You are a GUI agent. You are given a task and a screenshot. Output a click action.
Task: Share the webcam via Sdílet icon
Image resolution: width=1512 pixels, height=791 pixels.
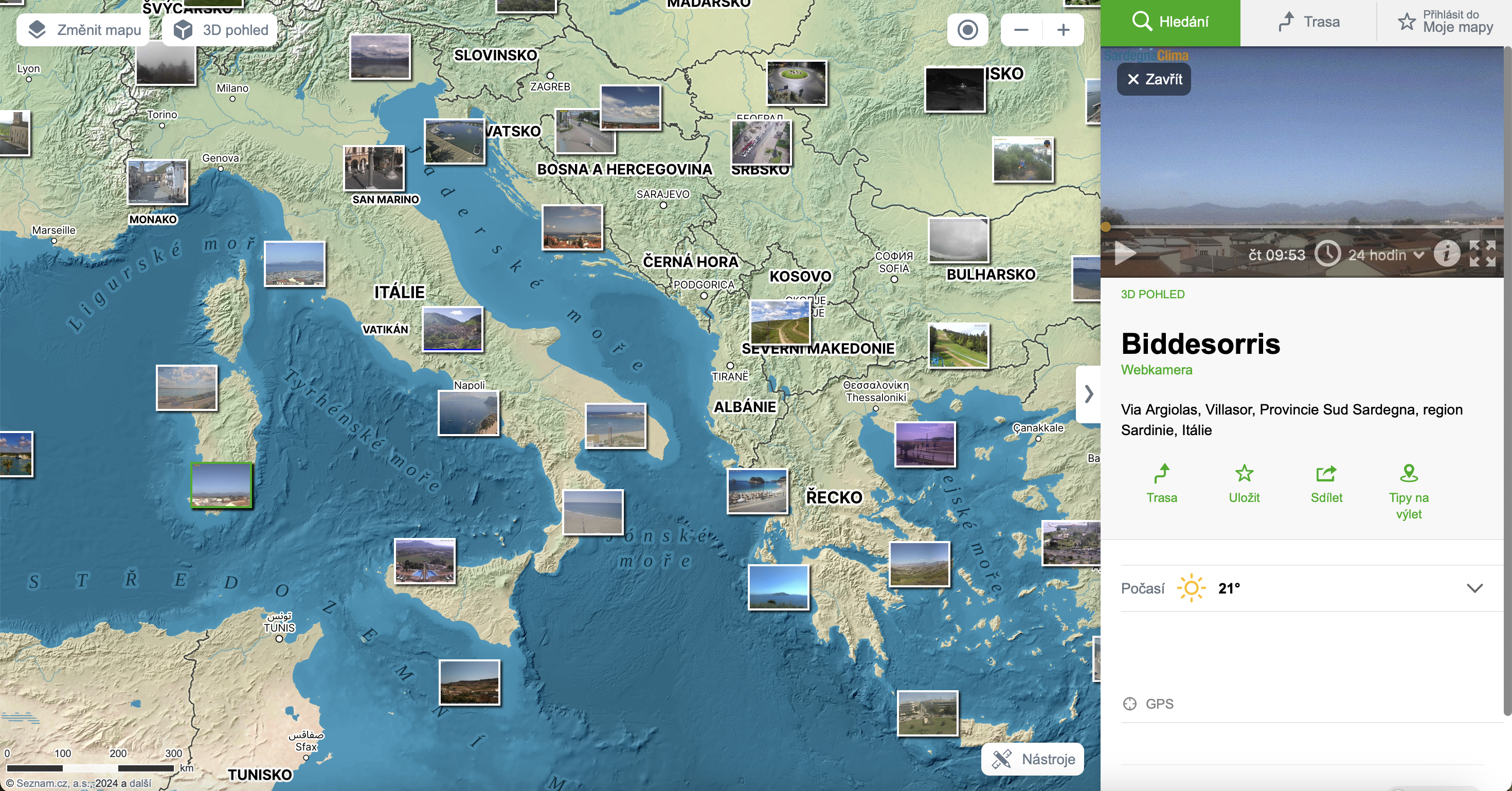click(1326, 473)
